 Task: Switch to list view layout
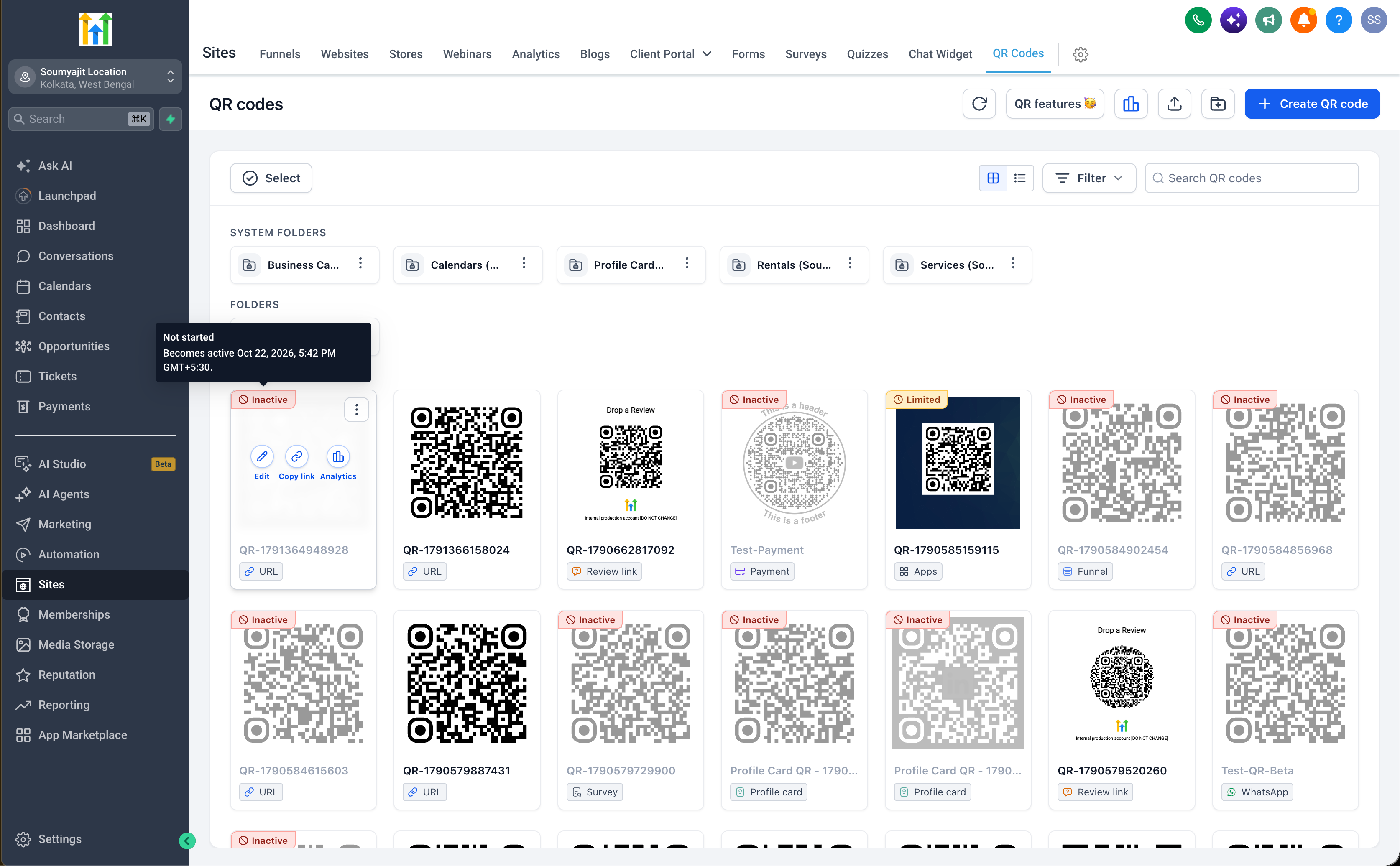pos(1019,178)
